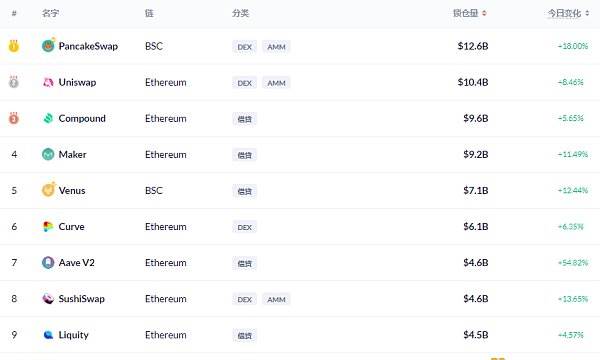
Task: Sort by 锁仓量 column arrows
Action: click(x=484, y=13)
